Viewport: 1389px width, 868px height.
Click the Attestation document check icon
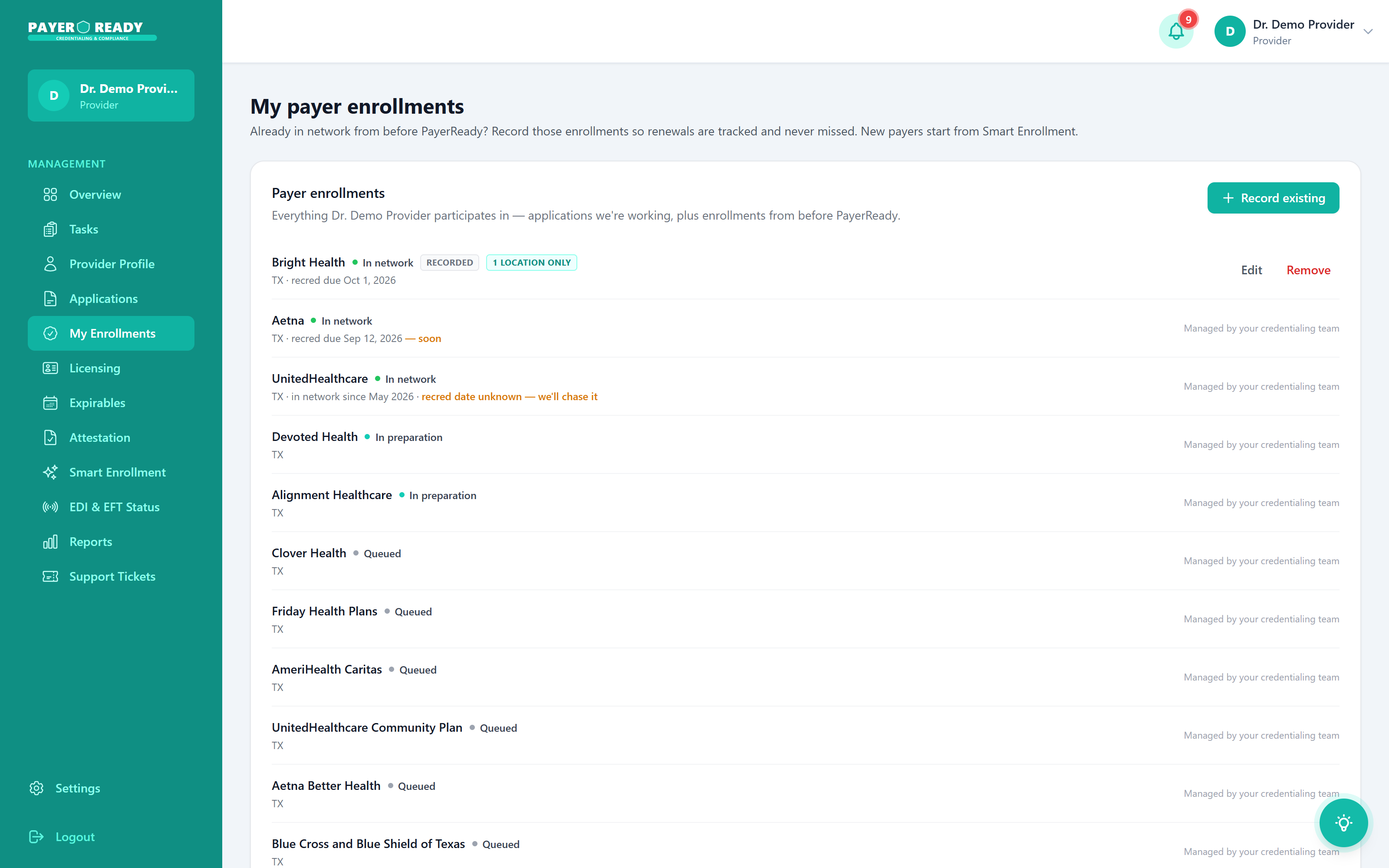pos(50,437)
